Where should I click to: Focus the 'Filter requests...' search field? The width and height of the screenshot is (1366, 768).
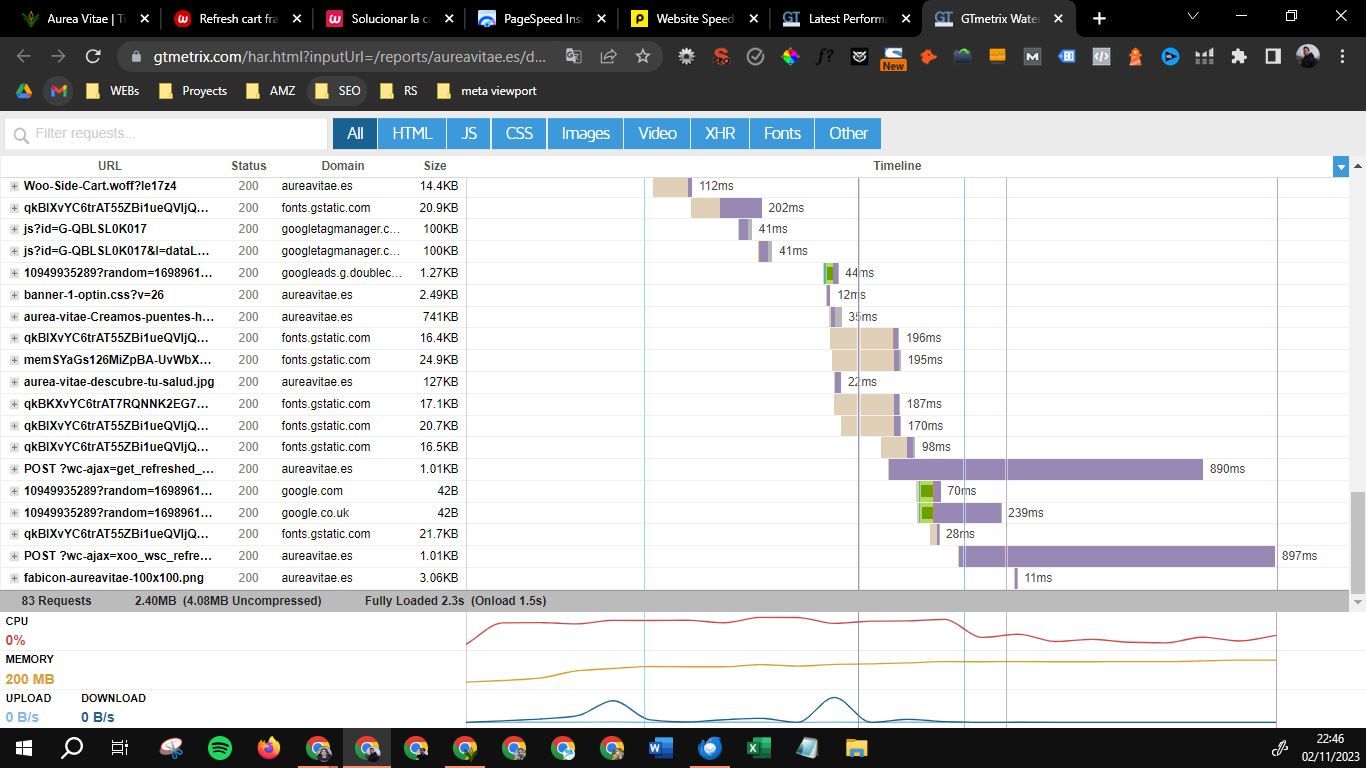click(x=166, y=134)
